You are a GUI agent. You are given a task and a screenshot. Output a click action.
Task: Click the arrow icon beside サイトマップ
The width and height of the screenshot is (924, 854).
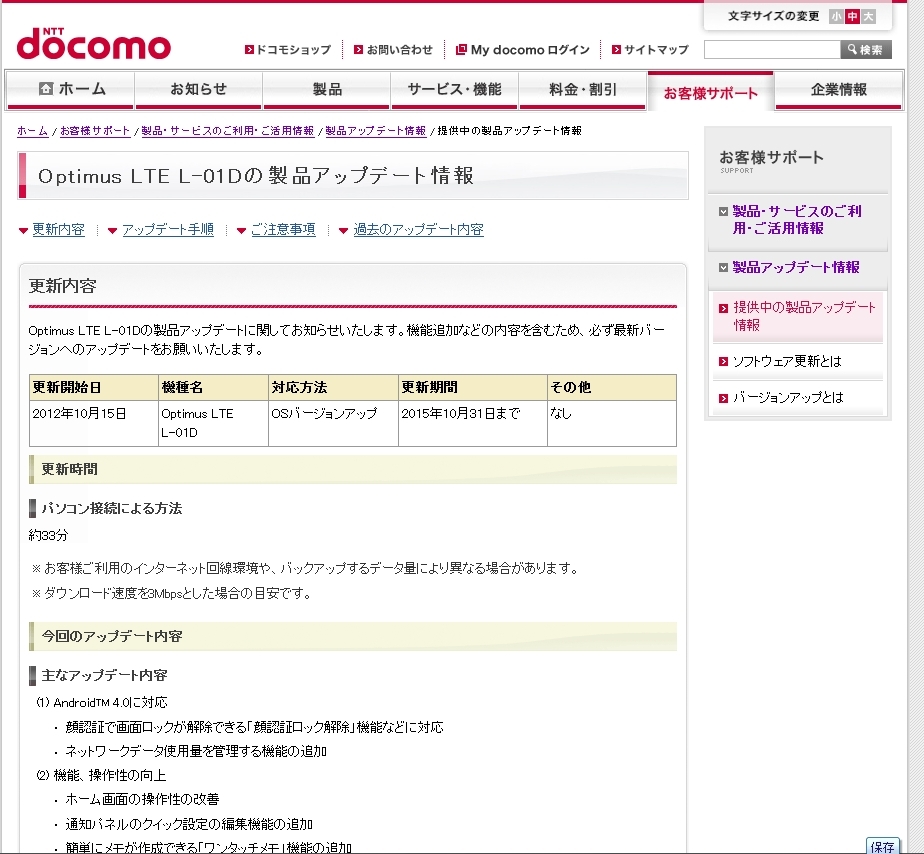(616, 50)
